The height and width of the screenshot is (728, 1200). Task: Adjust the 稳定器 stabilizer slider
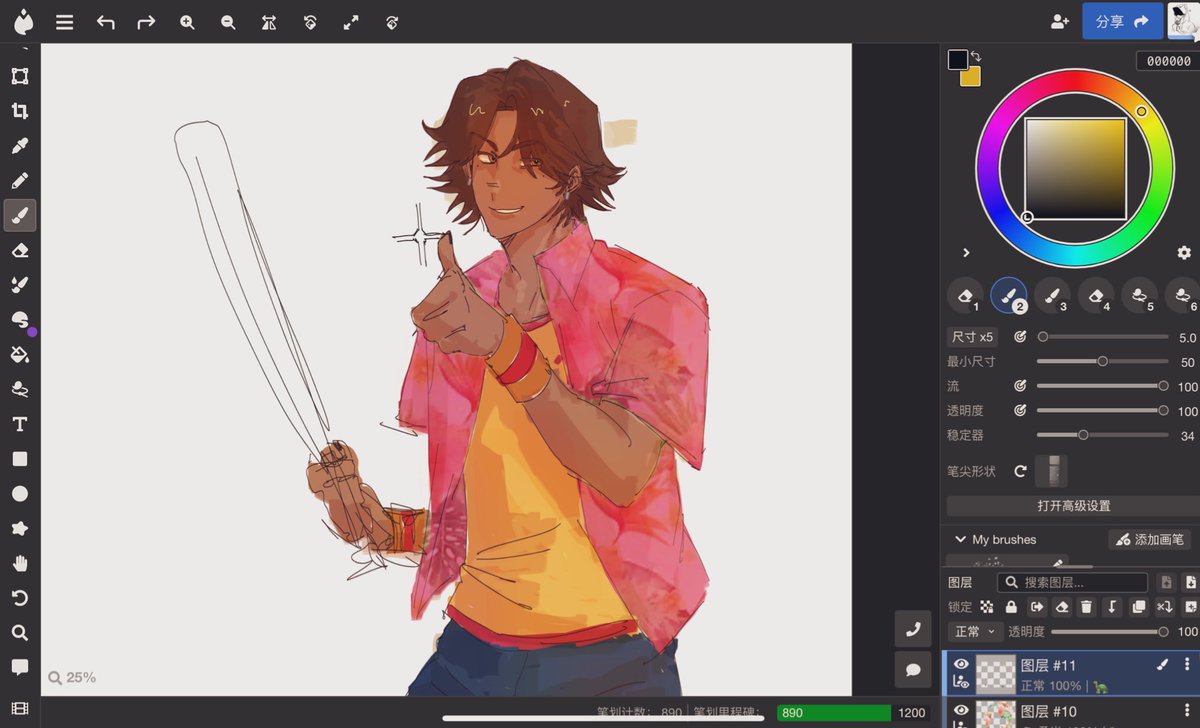click(1102, 435)
